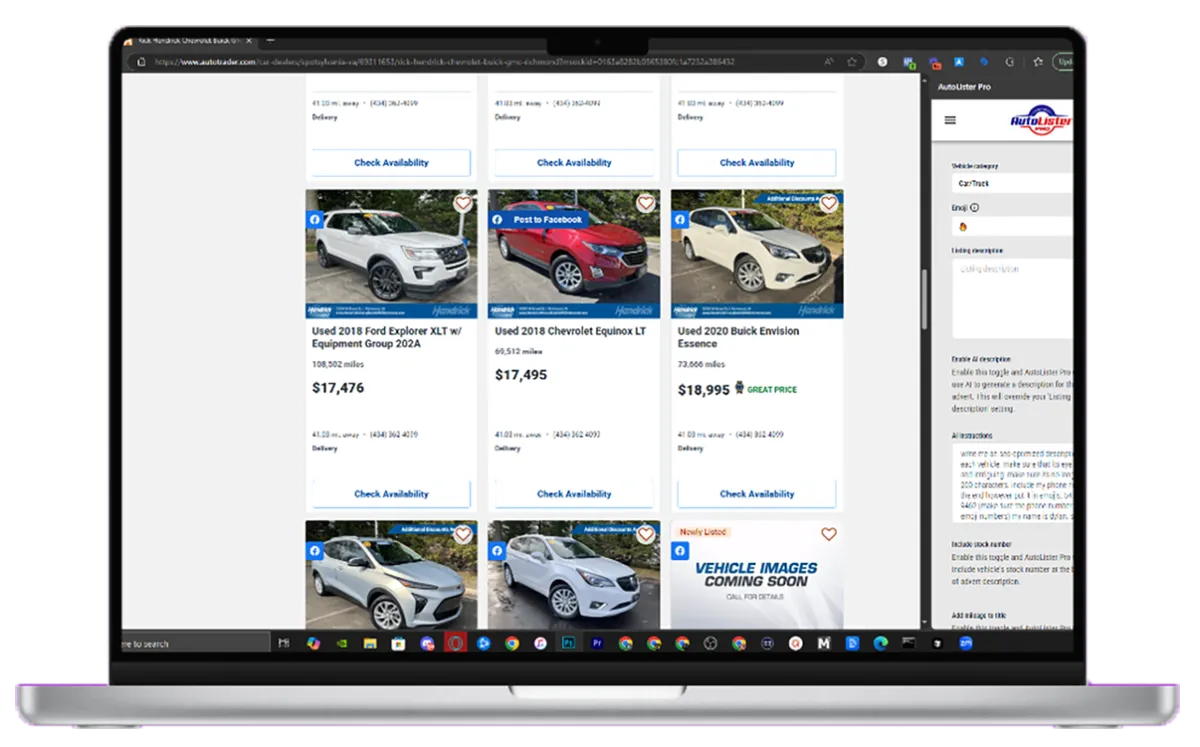Image resolution: width=1200 pixels, height=747 pixels.
Task: Click the heart on the silver hatchback photo
Action: [462, 534]
